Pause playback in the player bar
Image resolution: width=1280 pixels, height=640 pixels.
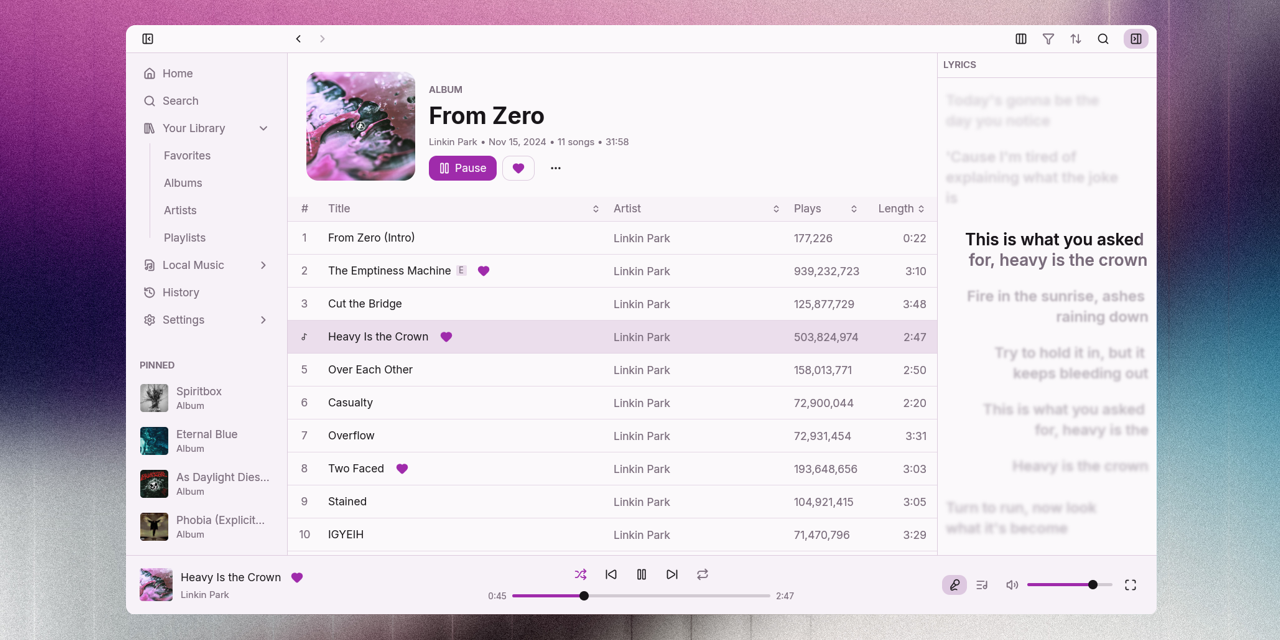point(642,575)
